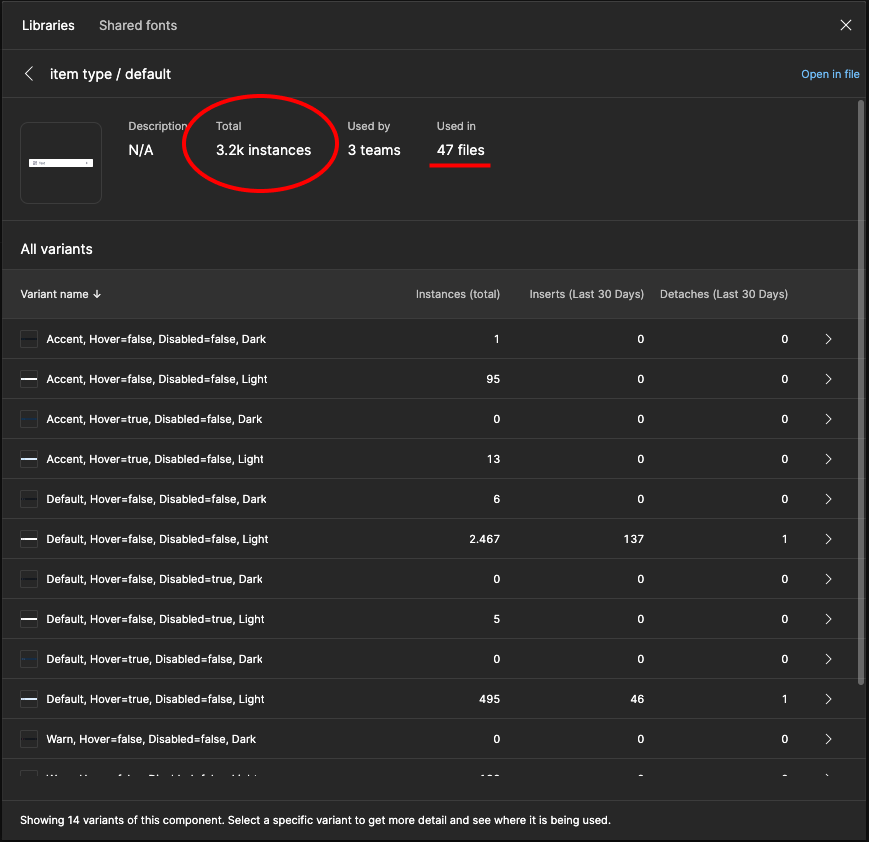Screen dimensions: 869x842
Task: Open details chevron for Accent Hover=false Light
Action: (x=828, y=379)
